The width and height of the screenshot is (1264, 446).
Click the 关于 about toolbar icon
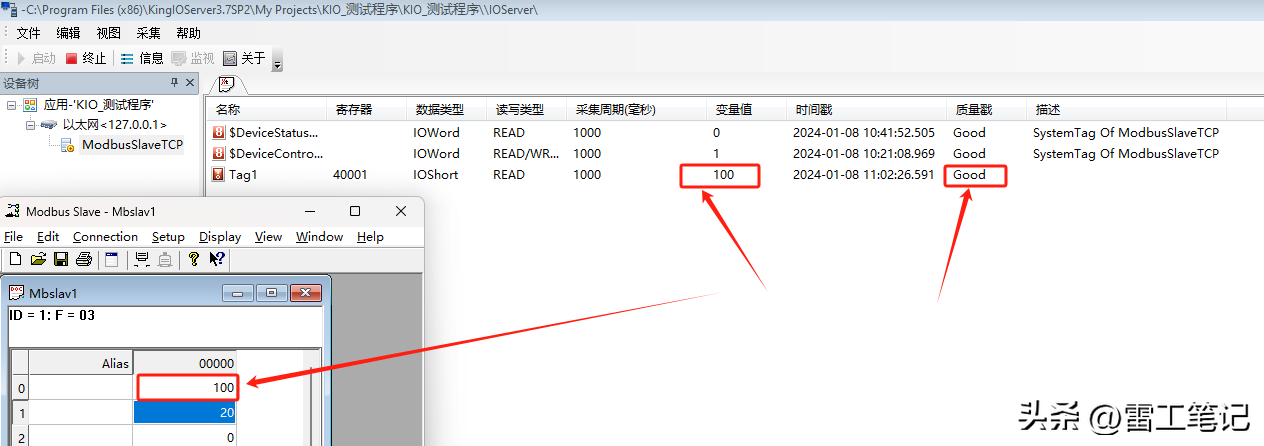click(243, 58)
